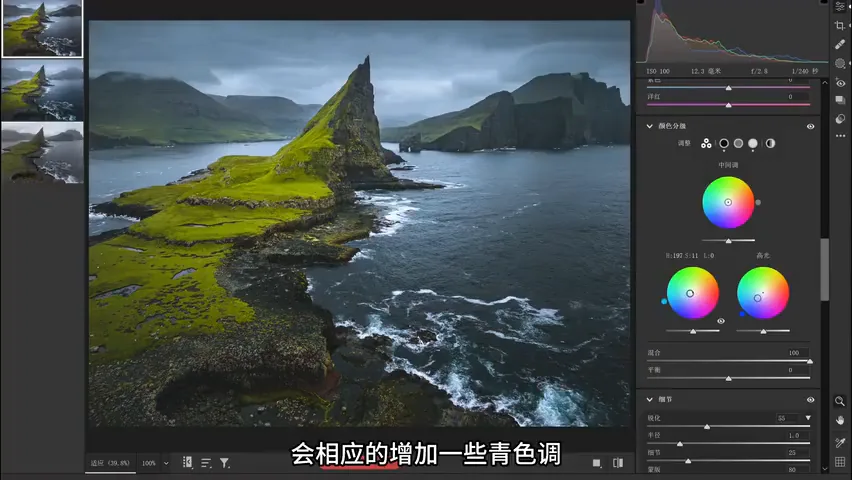Toggle visibility of Color Grading panel
The width and height of the screenshot is (852, 480).
[x=810, y=126]
